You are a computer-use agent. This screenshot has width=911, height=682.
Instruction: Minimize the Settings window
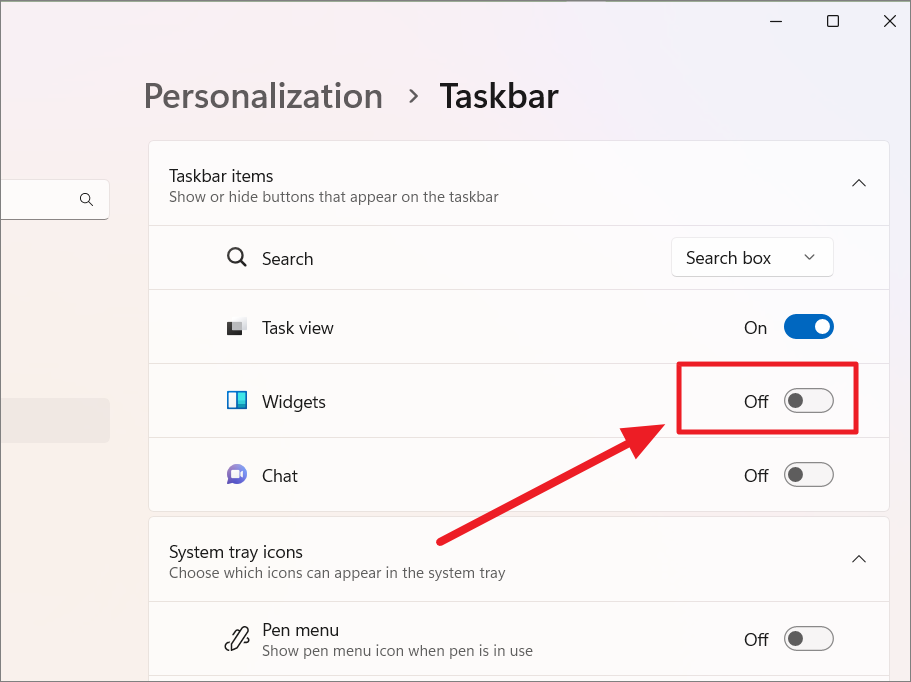point(776,21)
